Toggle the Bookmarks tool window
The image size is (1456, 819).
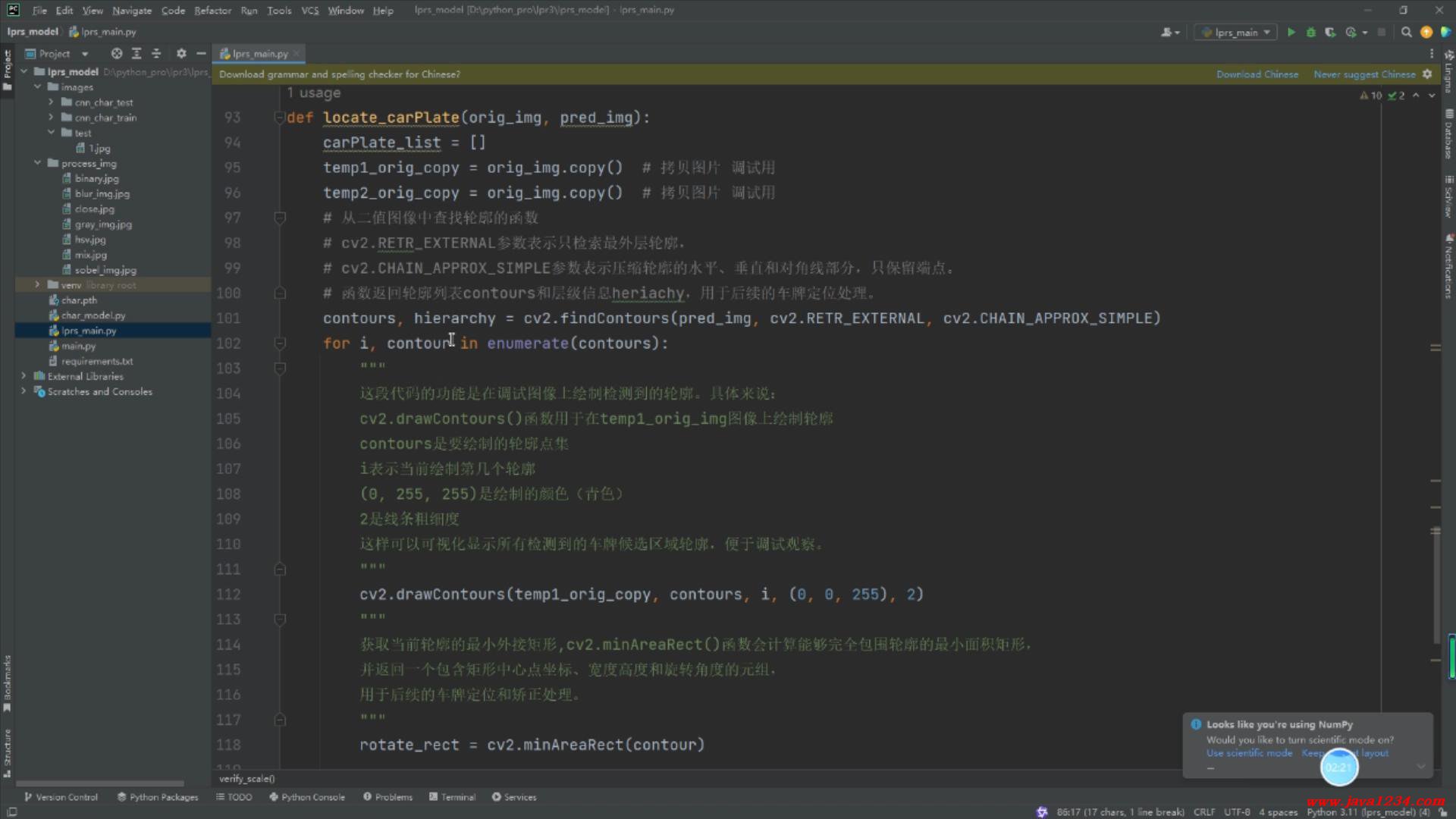(8, 682)
